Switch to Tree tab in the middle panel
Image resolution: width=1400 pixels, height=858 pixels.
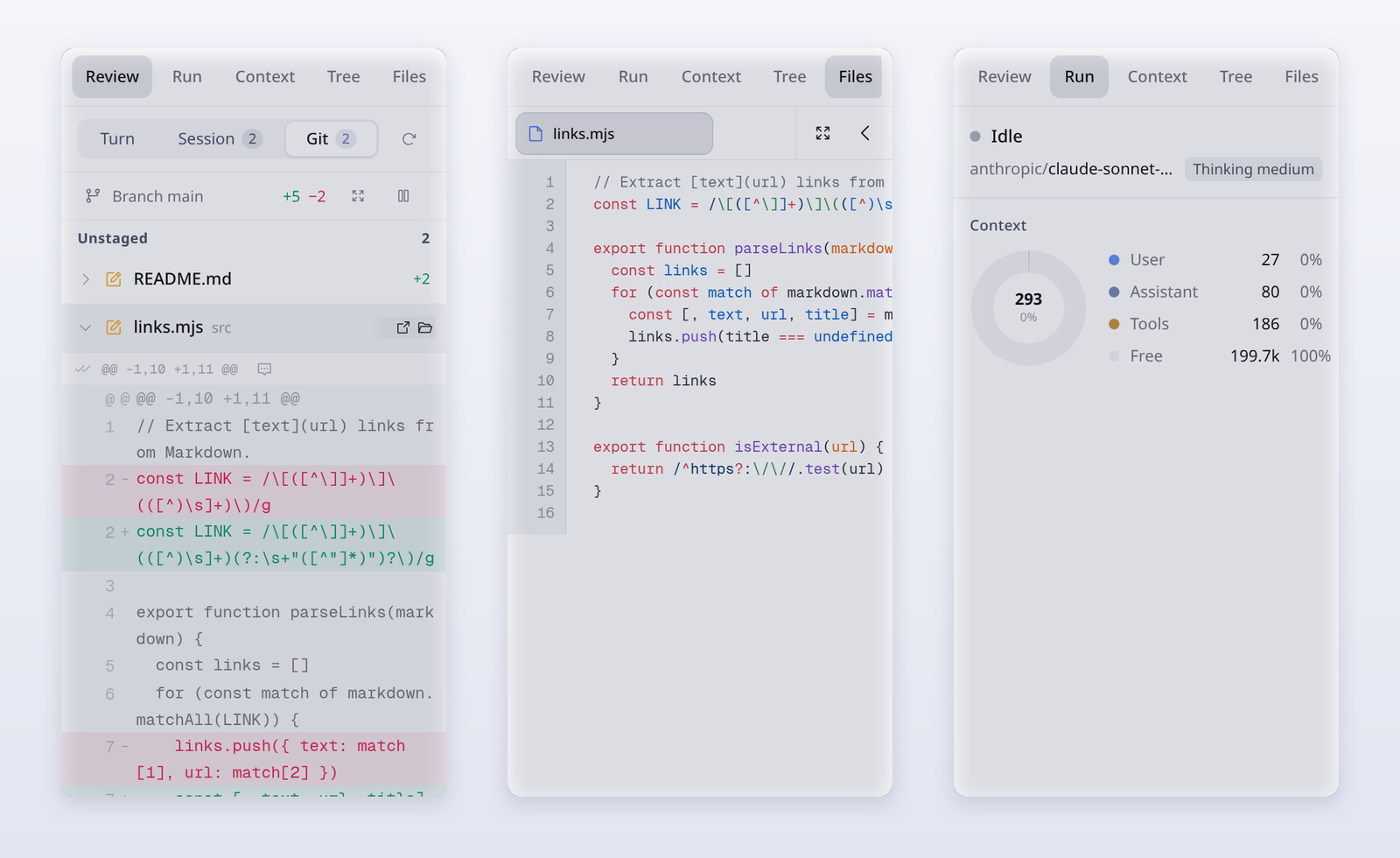click(789, 77)
